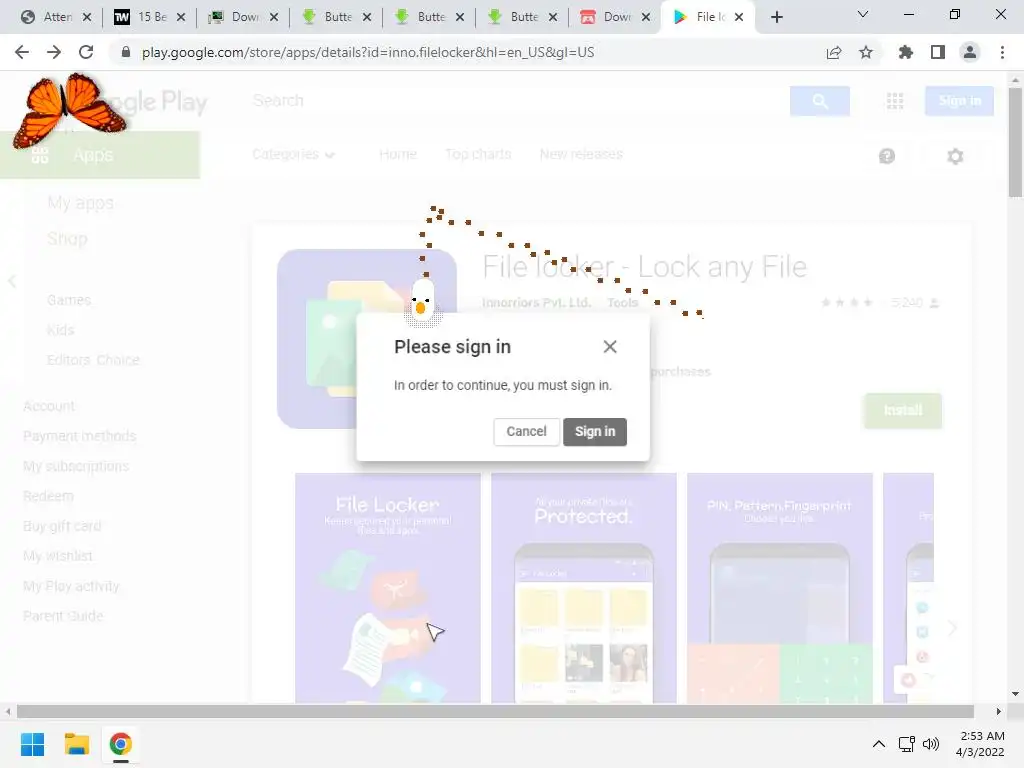Close the File locker tab
This screenshot has width=1024, height=768.
tap(739, 17)
